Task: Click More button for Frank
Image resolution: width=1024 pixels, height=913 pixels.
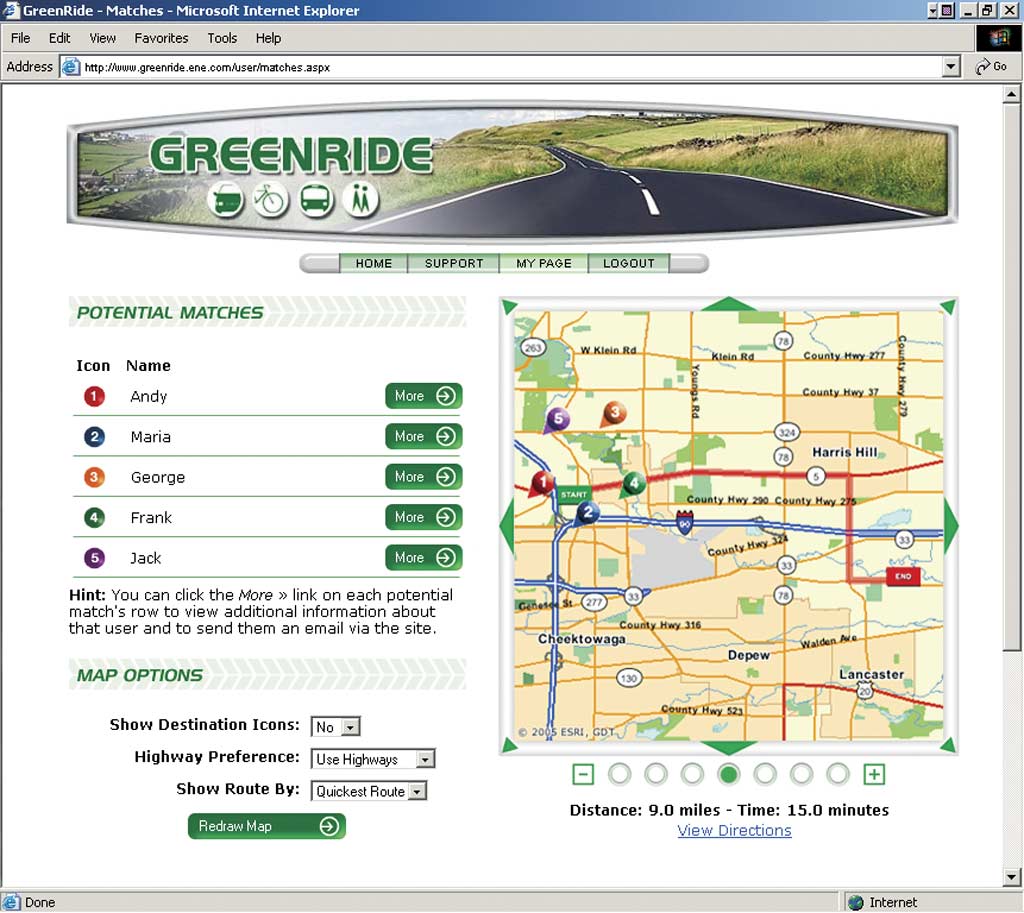Action: point(424,518)
